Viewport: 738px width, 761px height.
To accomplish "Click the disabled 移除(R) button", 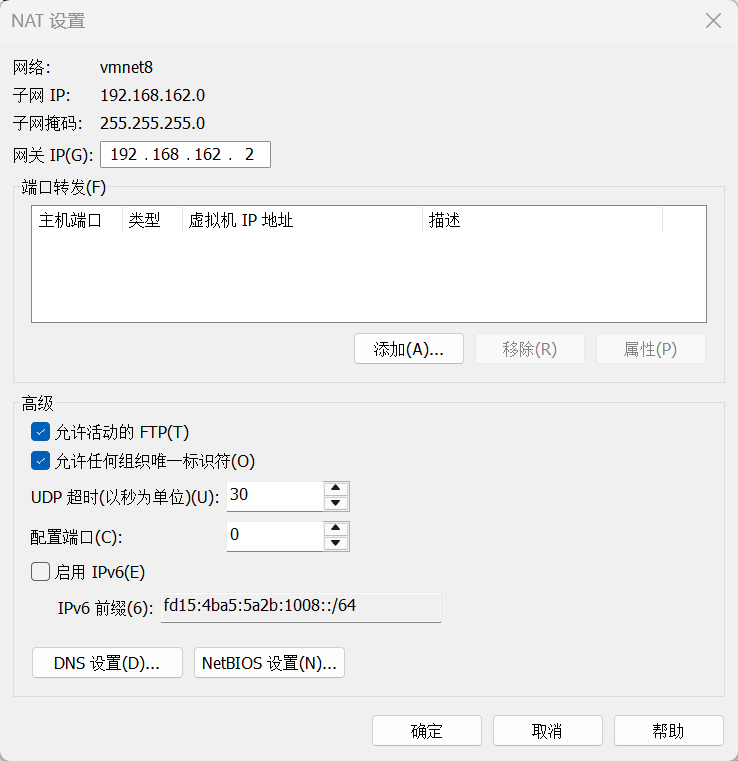I will 529,348.
